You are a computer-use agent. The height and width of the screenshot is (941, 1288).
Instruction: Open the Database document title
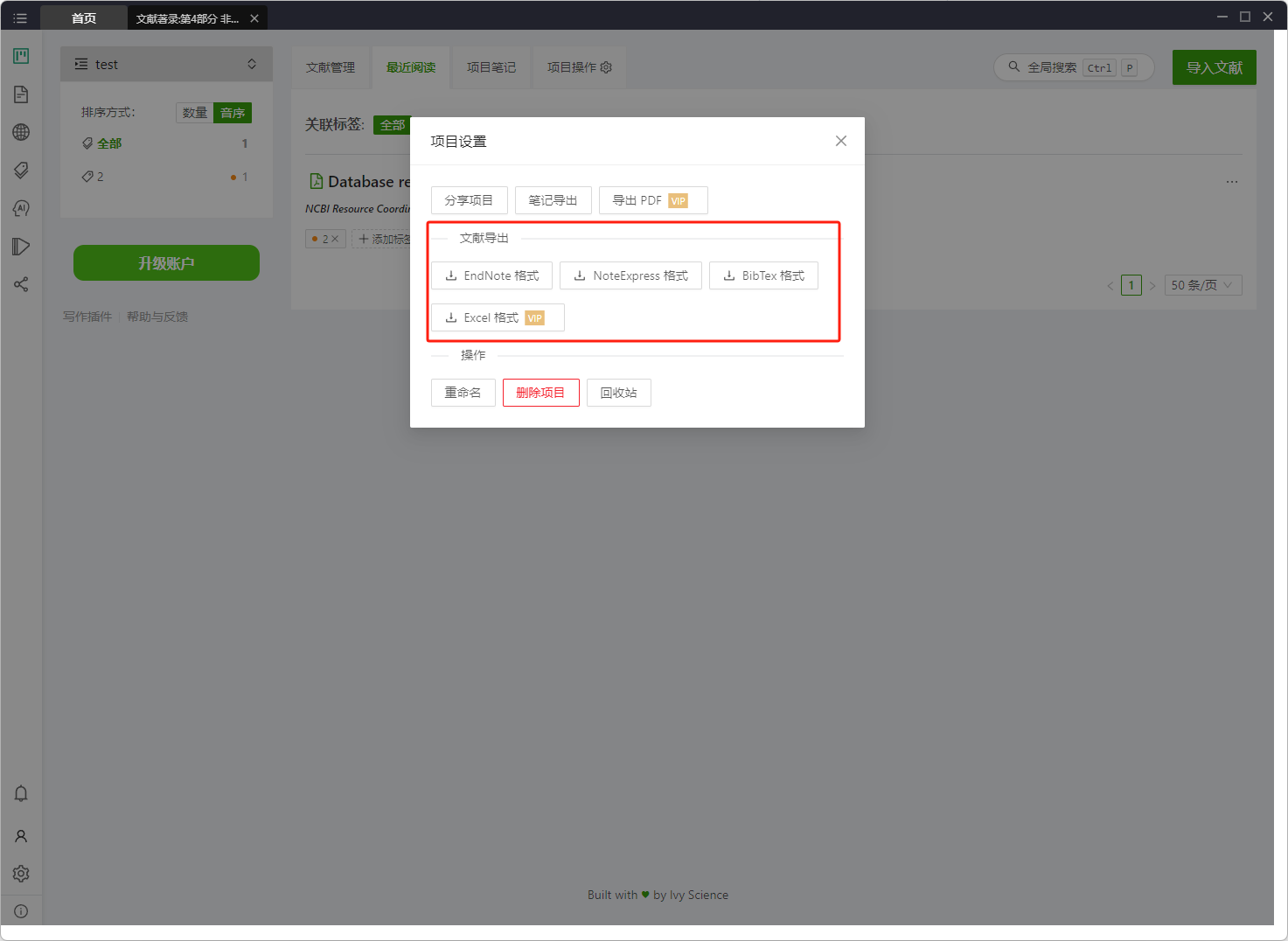369,182
